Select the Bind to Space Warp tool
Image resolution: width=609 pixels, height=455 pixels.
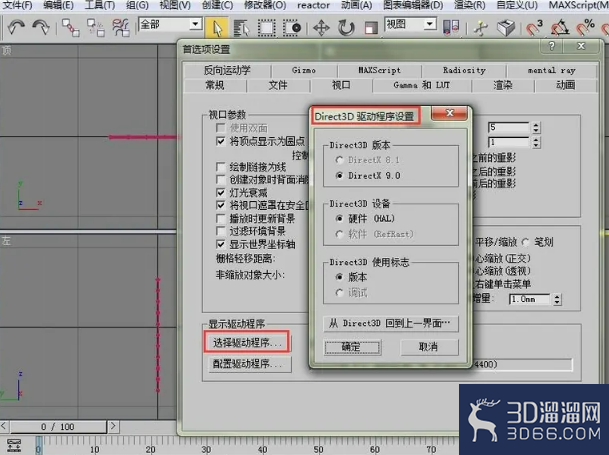[x=121, y=28]
